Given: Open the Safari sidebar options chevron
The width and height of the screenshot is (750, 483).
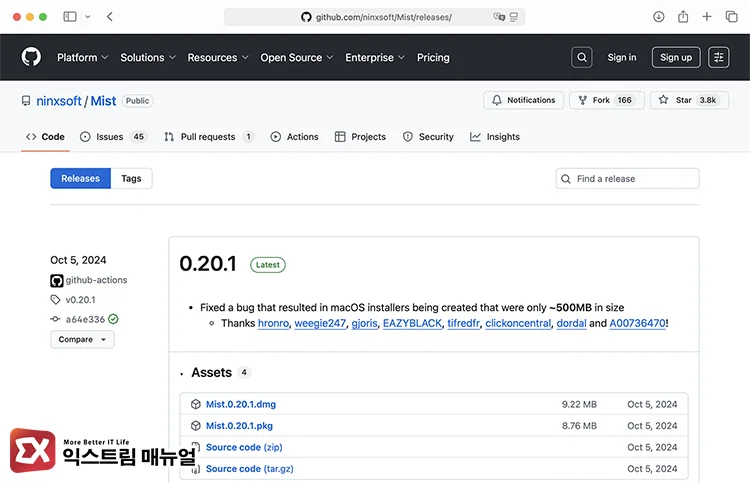Looking at the screenshot, I should click(88, 17).
